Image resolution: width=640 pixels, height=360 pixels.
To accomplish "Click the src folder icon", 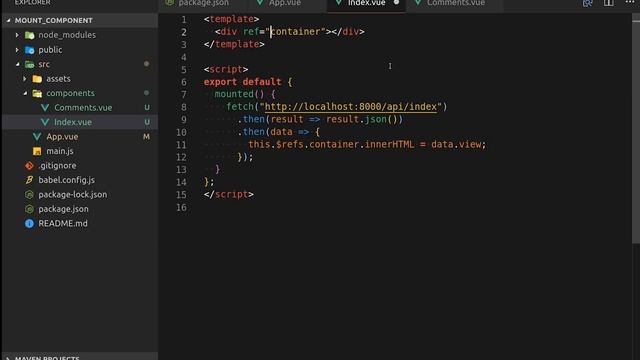I will 29,64.
